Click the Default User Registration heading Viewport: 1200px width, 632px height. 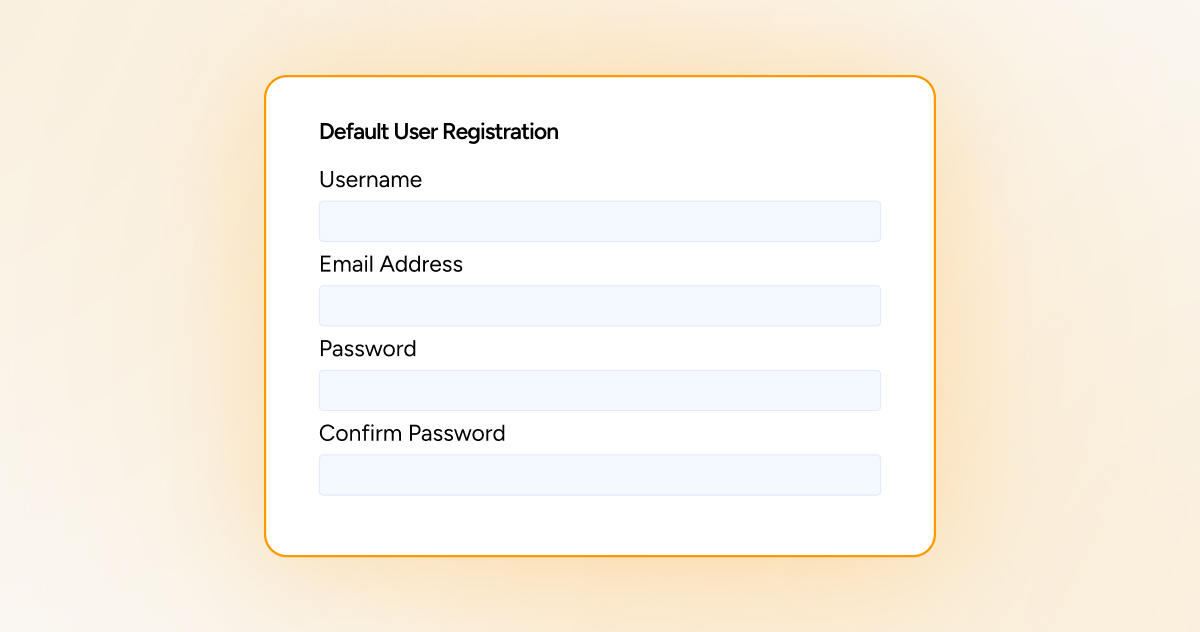(438, 131)
